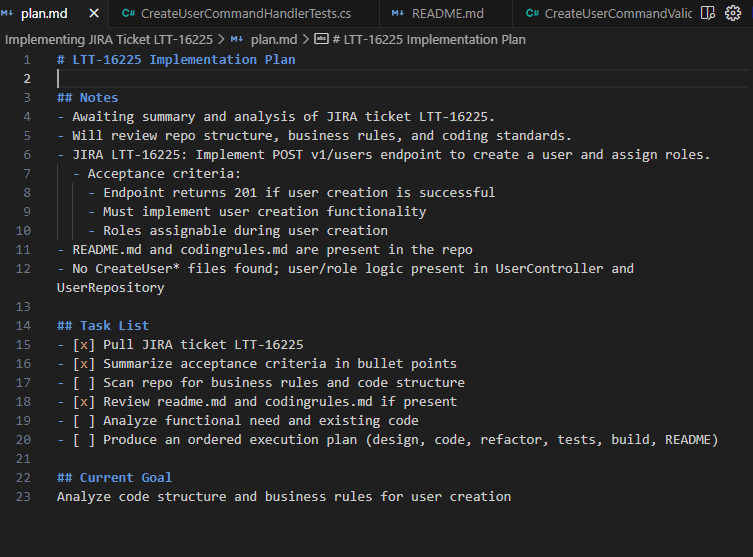Click line number 14 in the gutter
Viewport: 753px width, 557px height.
point(25,307)
